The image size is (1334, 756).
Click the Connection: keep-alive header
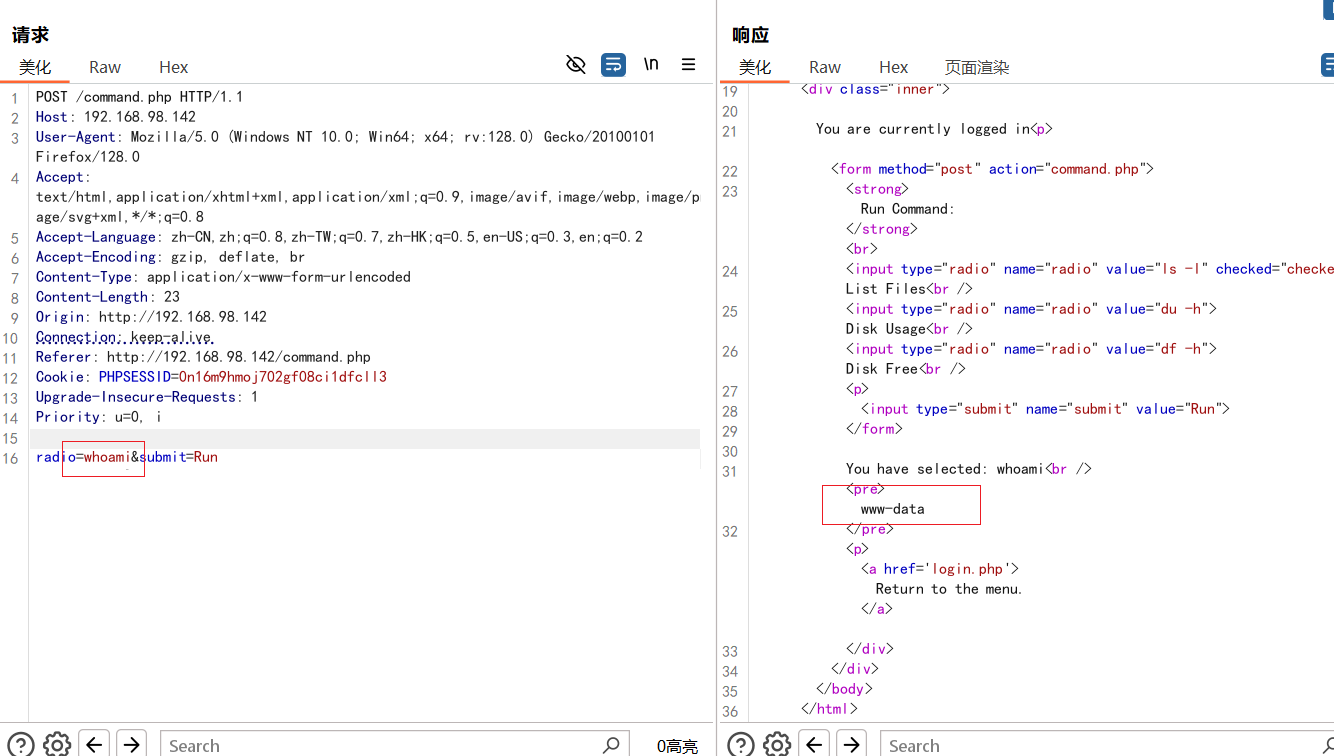click(125, 337)
